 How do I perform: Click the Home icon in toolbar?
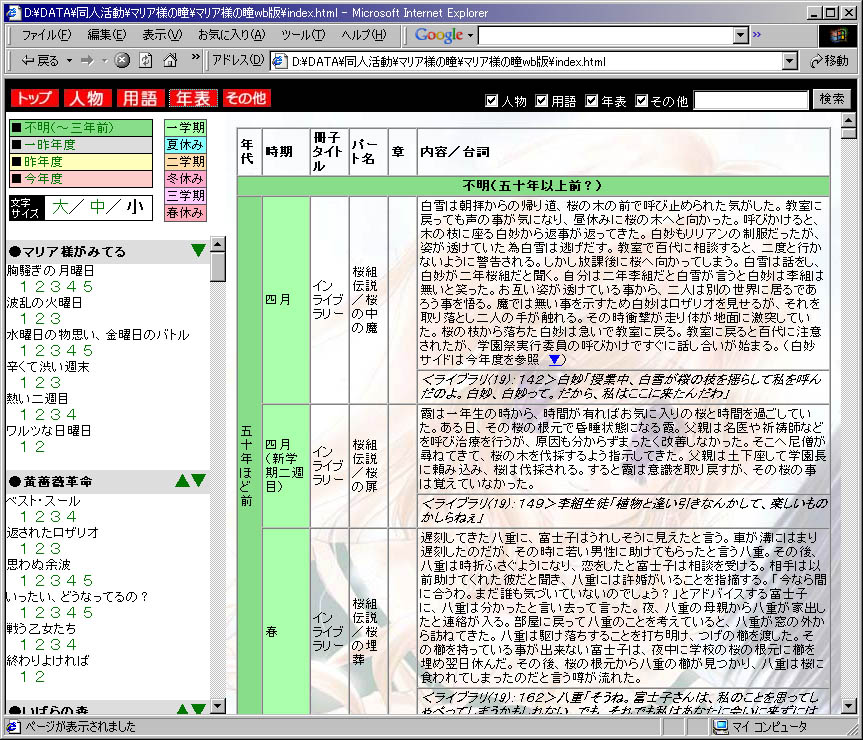click(x=171, y=60)
